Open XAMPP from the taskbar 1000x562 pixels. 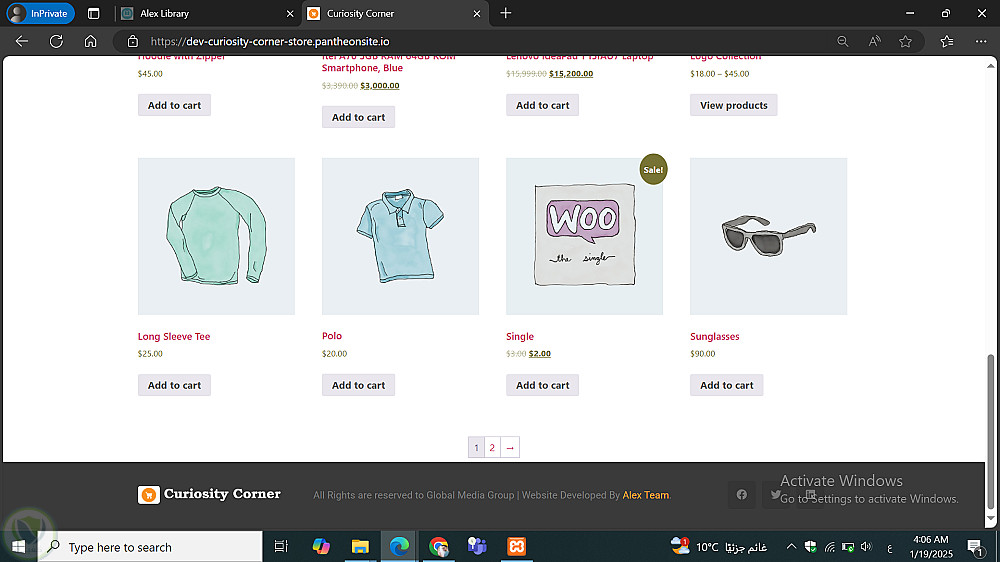click(517, 547)
